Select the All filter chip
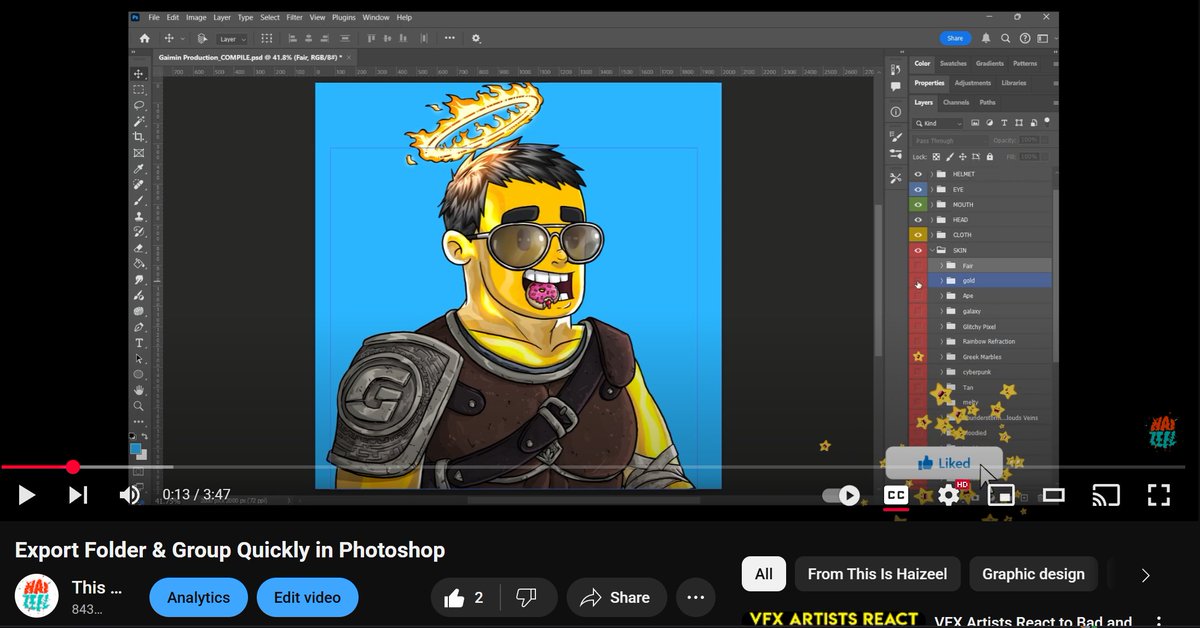This screenshot has height=628, width=1200. click(764, 574)
